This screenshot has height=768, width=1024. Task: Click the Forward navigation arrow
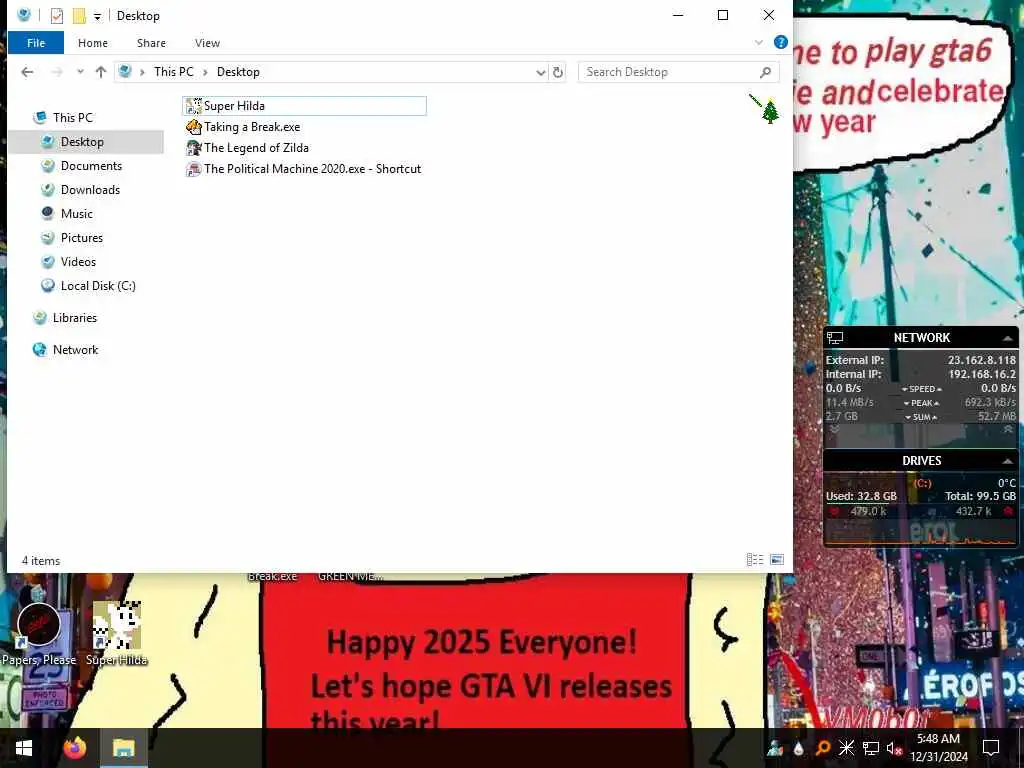[x=57, y=72]
